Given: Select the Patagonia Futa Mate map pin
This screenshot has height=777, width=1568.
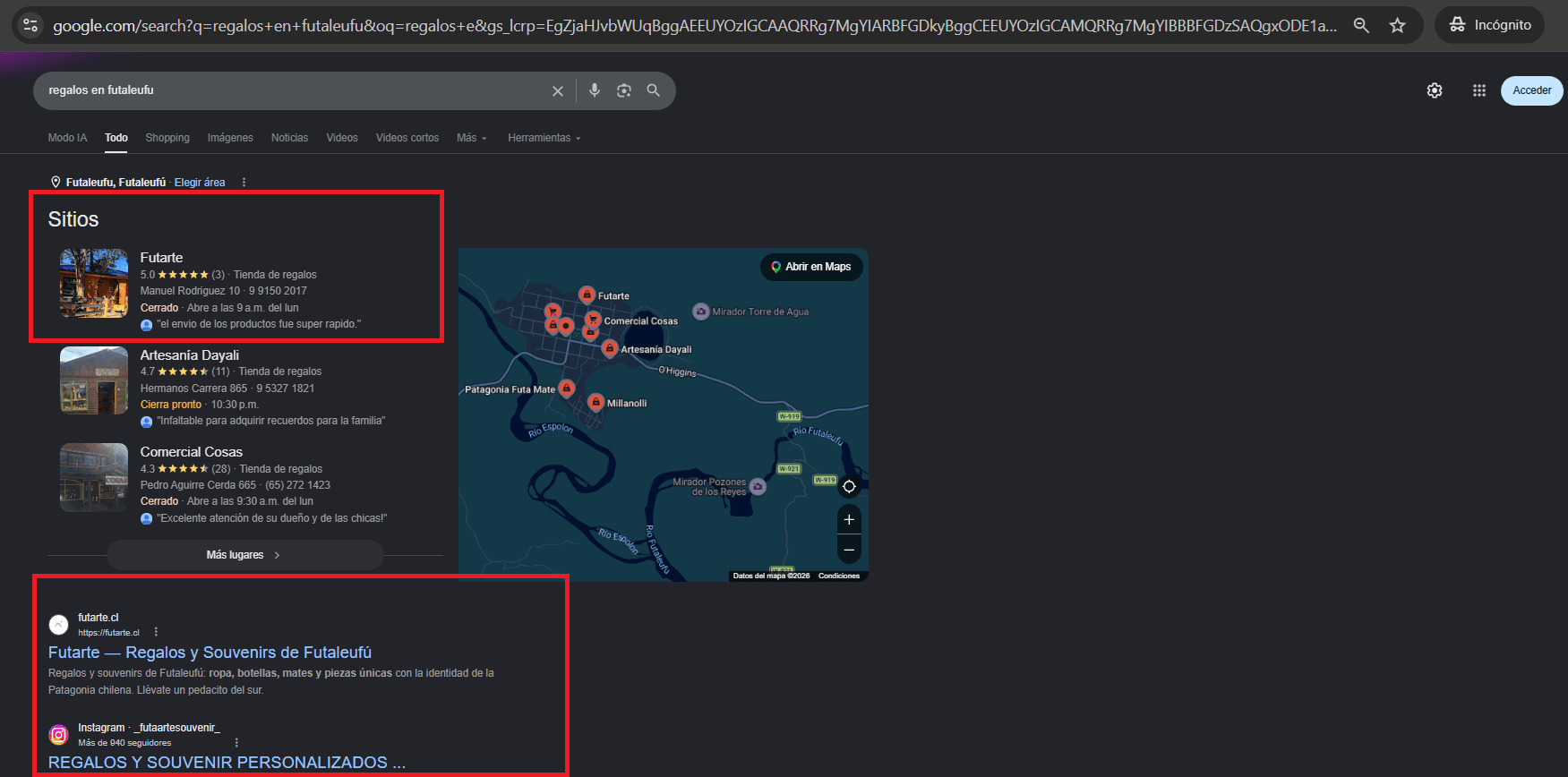Looking at the screenshot, I should [x=566, y=388].
